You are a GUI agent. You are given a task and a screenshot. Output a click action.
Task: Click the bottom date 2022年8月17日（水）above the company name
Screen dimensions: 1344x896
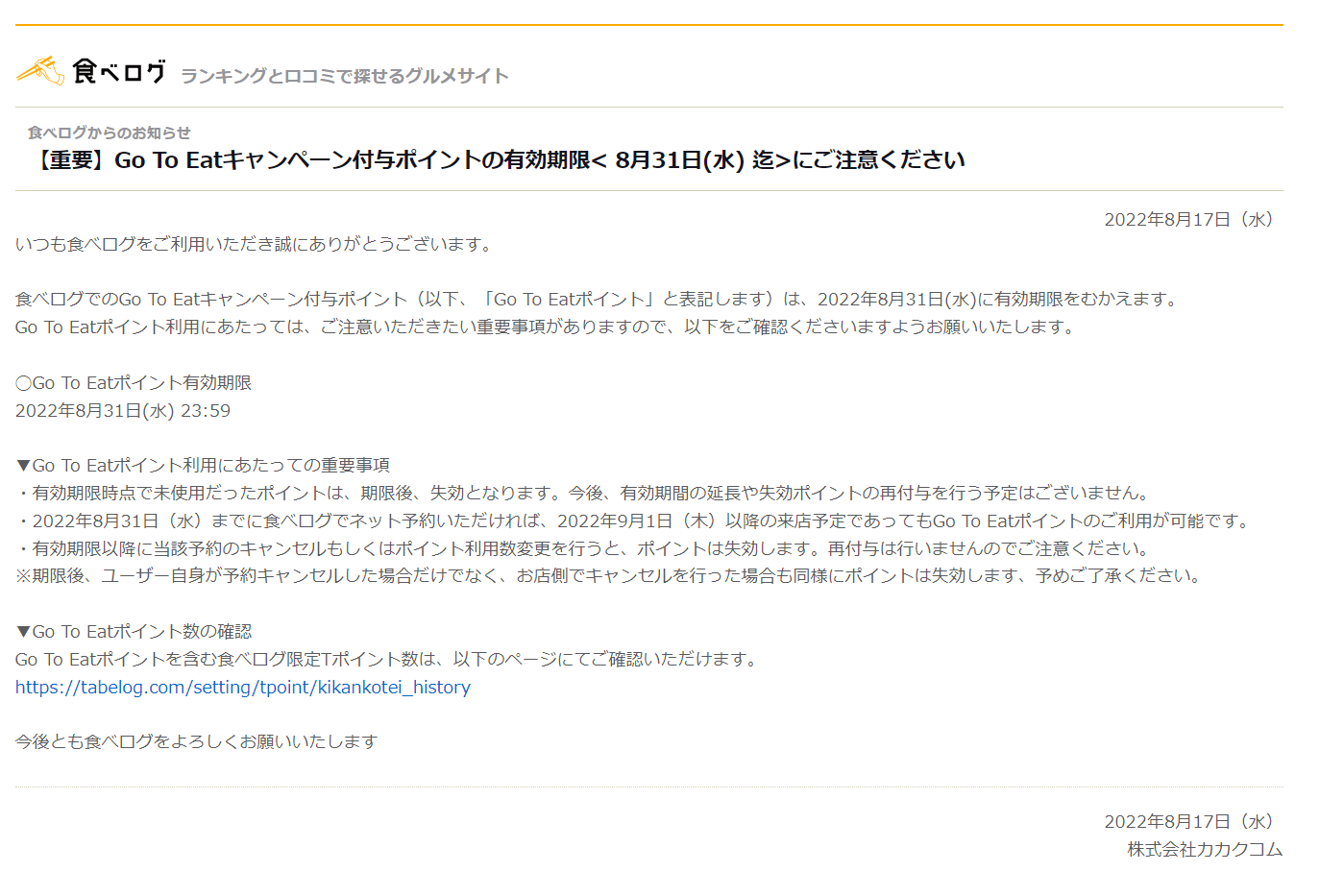coord(1192,822)
